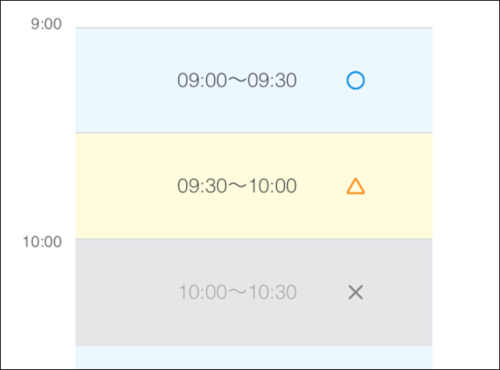Click the blue circle availability icon
Image resolution: width=500 pixels, height=370 pixels.
pos(355,80)
